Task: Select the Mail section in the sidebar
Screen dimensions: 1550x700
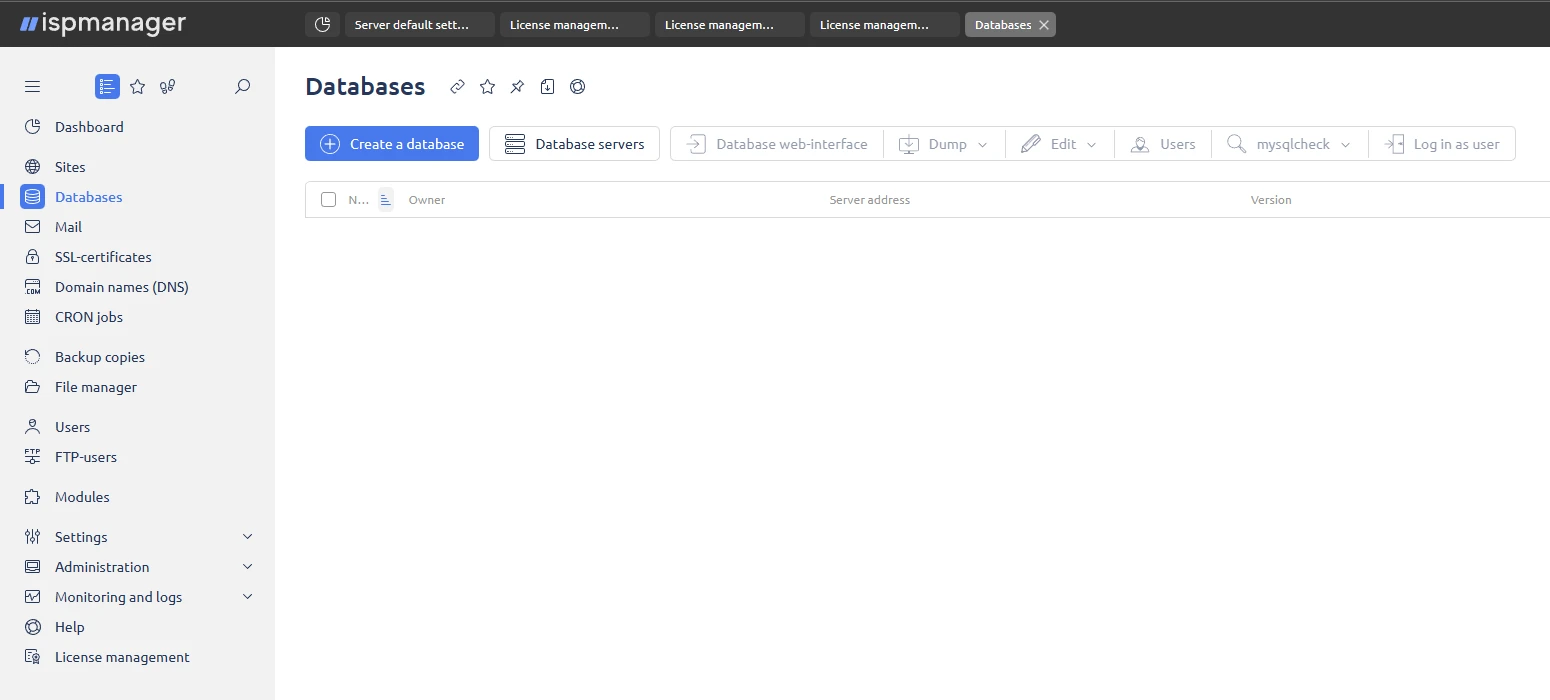Action: pos(66,226)
